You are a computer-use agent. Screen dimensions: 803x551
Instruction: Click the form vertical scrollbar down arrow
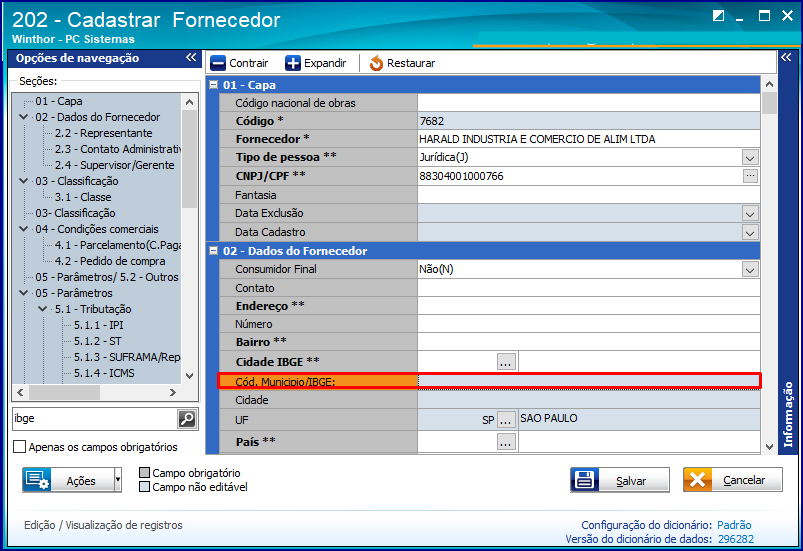tap(769, 447)
